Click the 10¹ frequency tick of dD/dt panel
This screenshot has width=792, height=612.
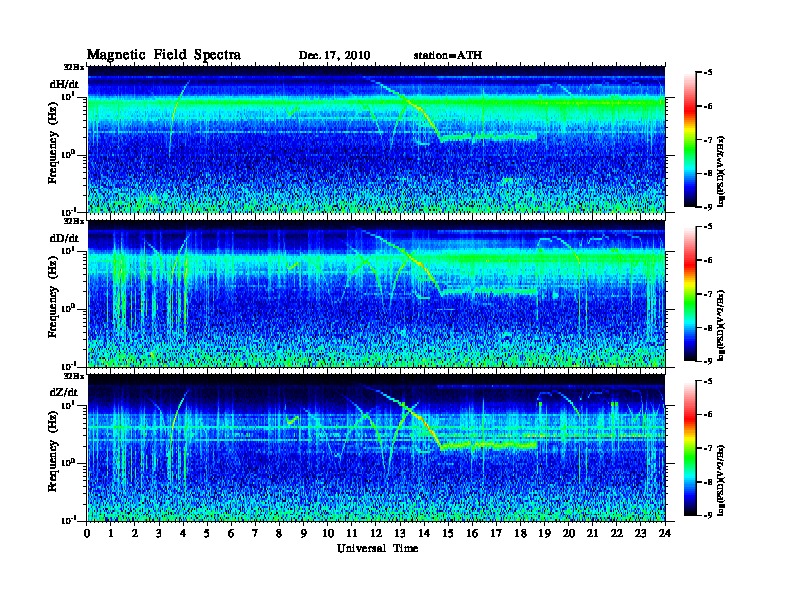click(69, 251)
